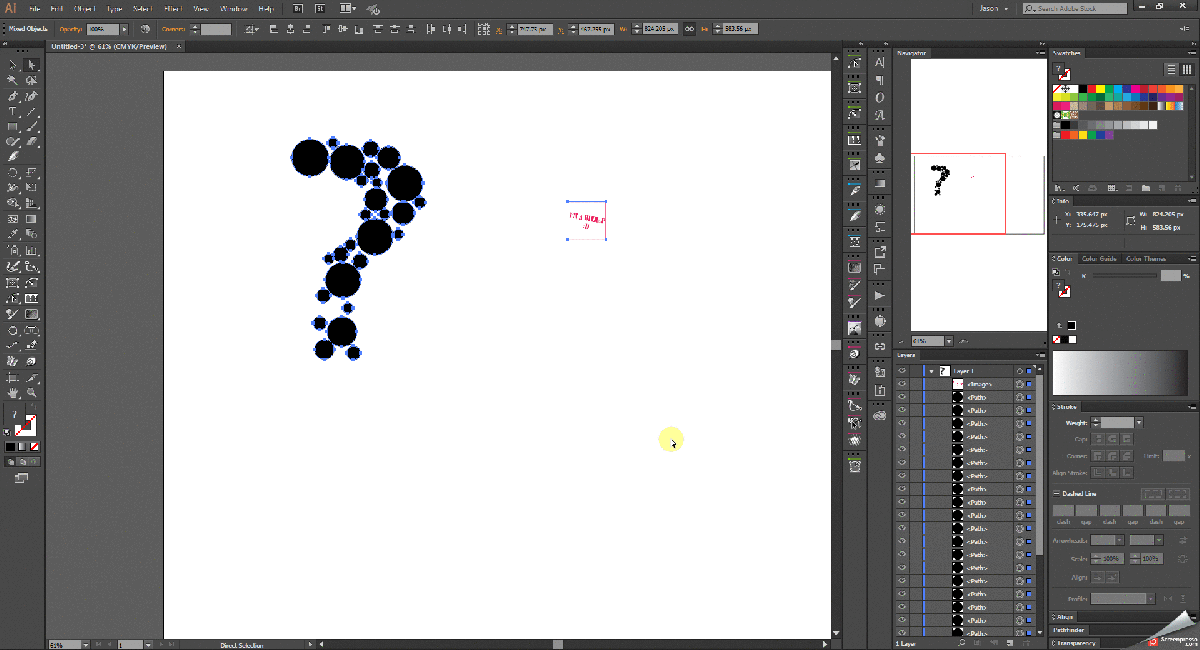The width and height of the screenshot is (1200, 650).
Task: Toggle constrain width and height proportions link
Action: [x=688, y=29]
